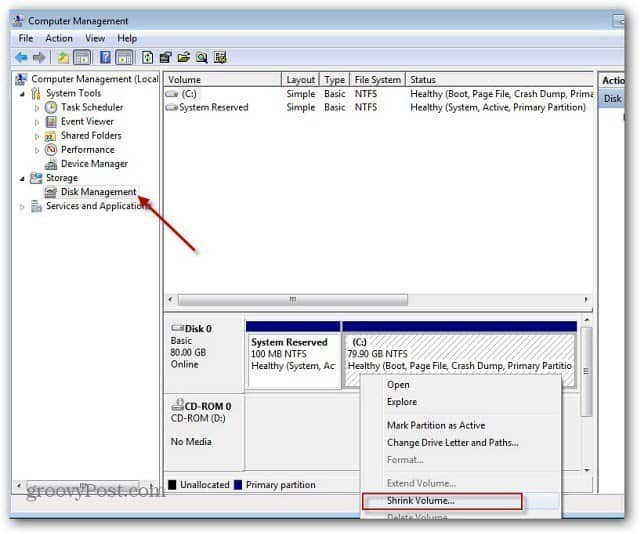Click the blue Primary partition legend swatch

click(x=238, y=485)
